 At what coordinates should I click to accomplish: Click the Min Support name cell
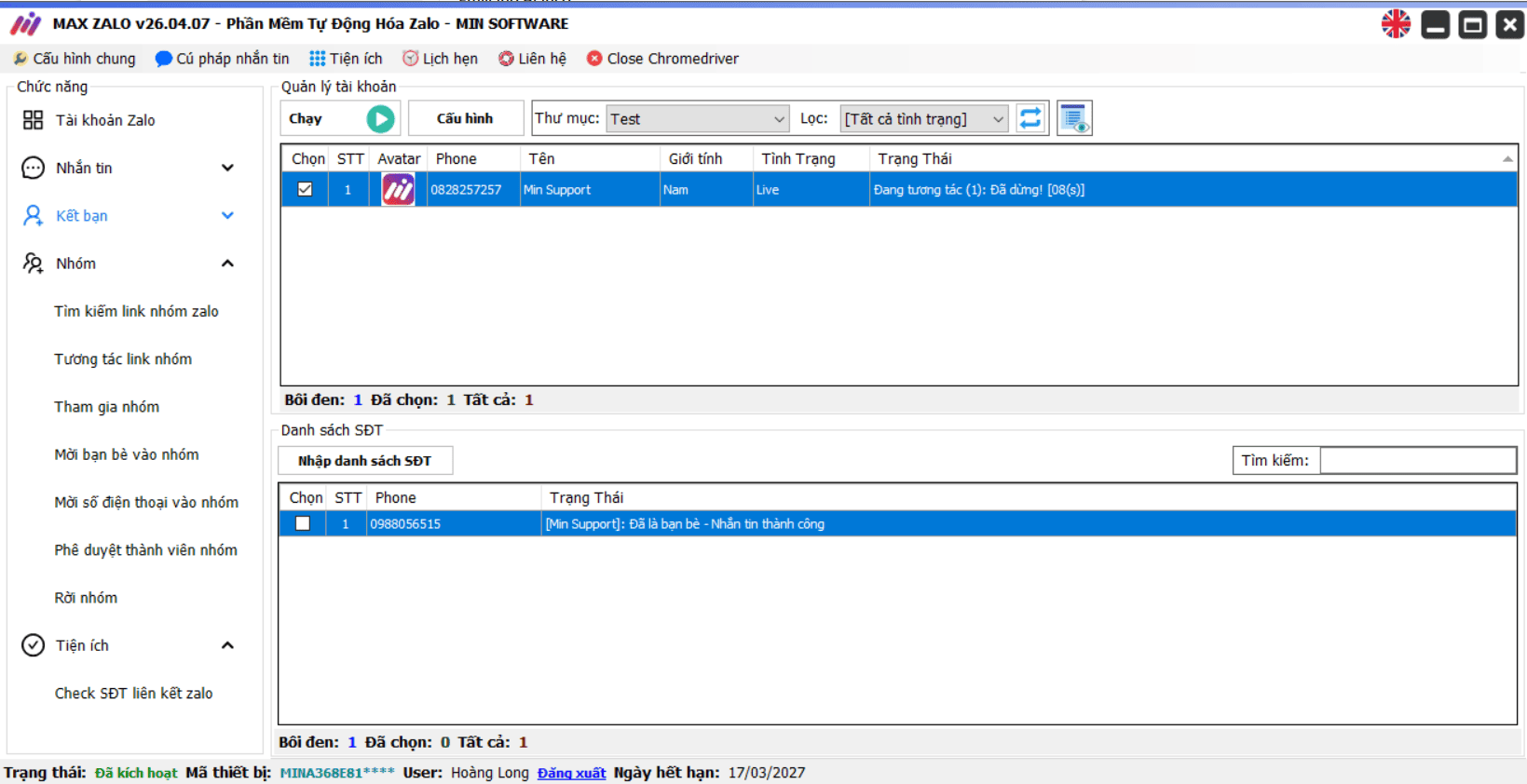[590, 190]
